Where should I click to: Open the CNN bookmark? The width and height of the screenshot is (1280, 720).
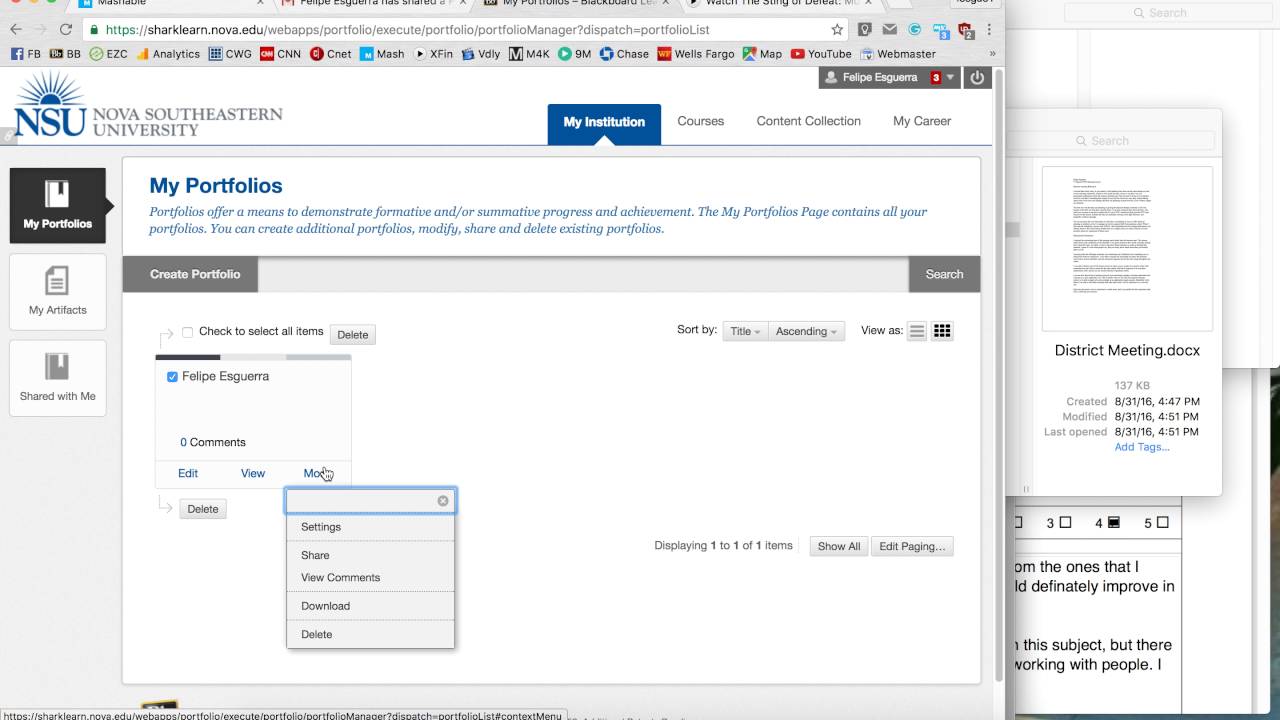[x=280, y=54]
